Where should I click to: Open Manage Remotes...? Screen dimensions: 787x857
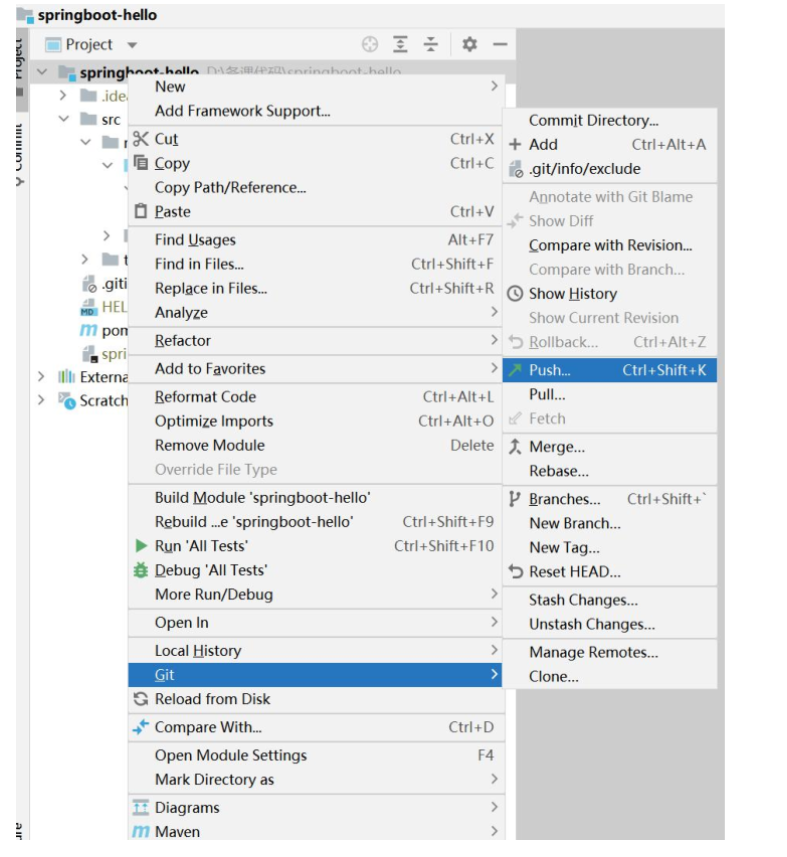tap(609, 652)
